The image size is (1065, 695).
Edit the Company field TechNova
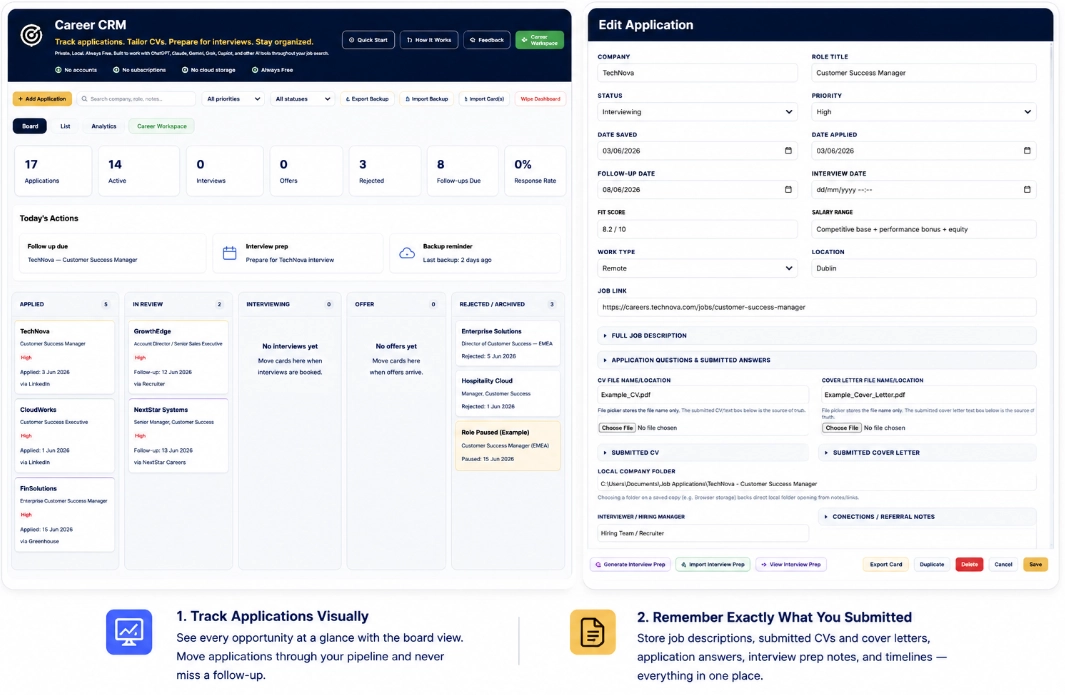[x=697, y=73]
